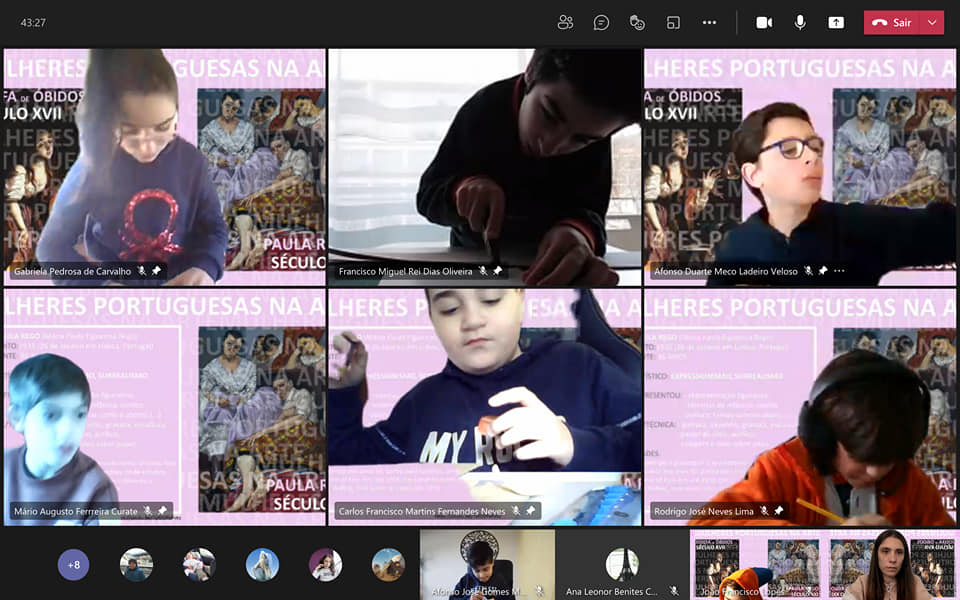
Task: Click the first participant avatar after +8
Action: pos(136,565)
